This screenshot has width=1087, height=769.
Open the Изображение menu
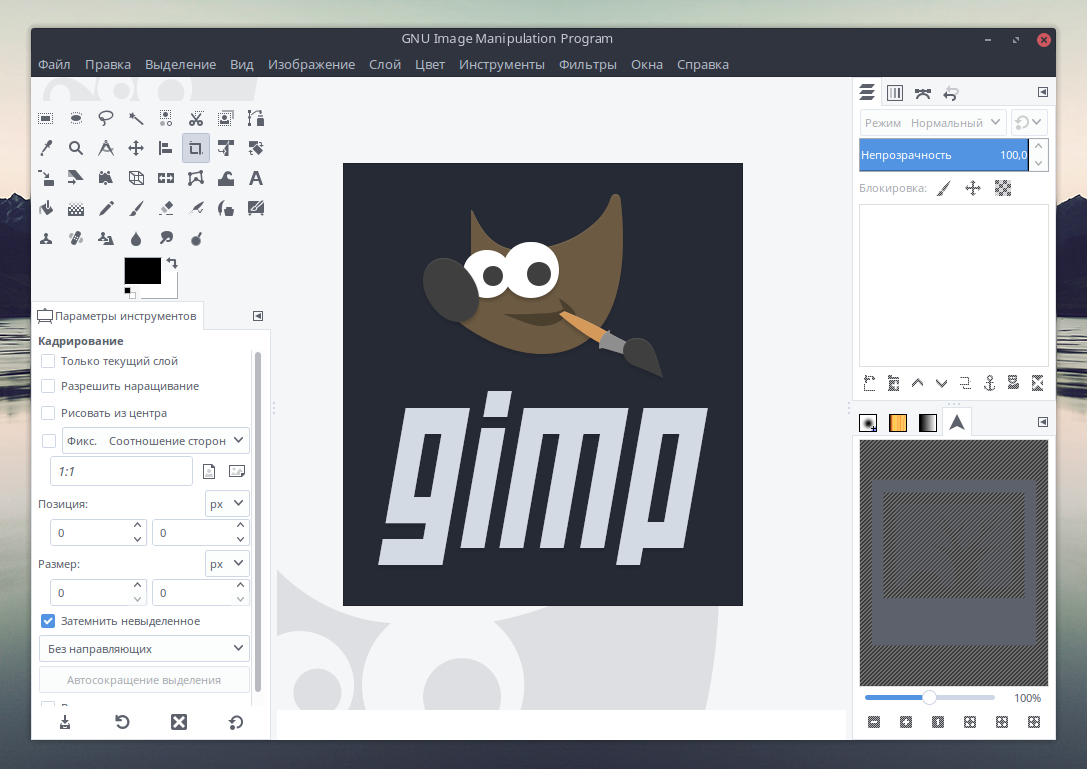tap(311, 64)
